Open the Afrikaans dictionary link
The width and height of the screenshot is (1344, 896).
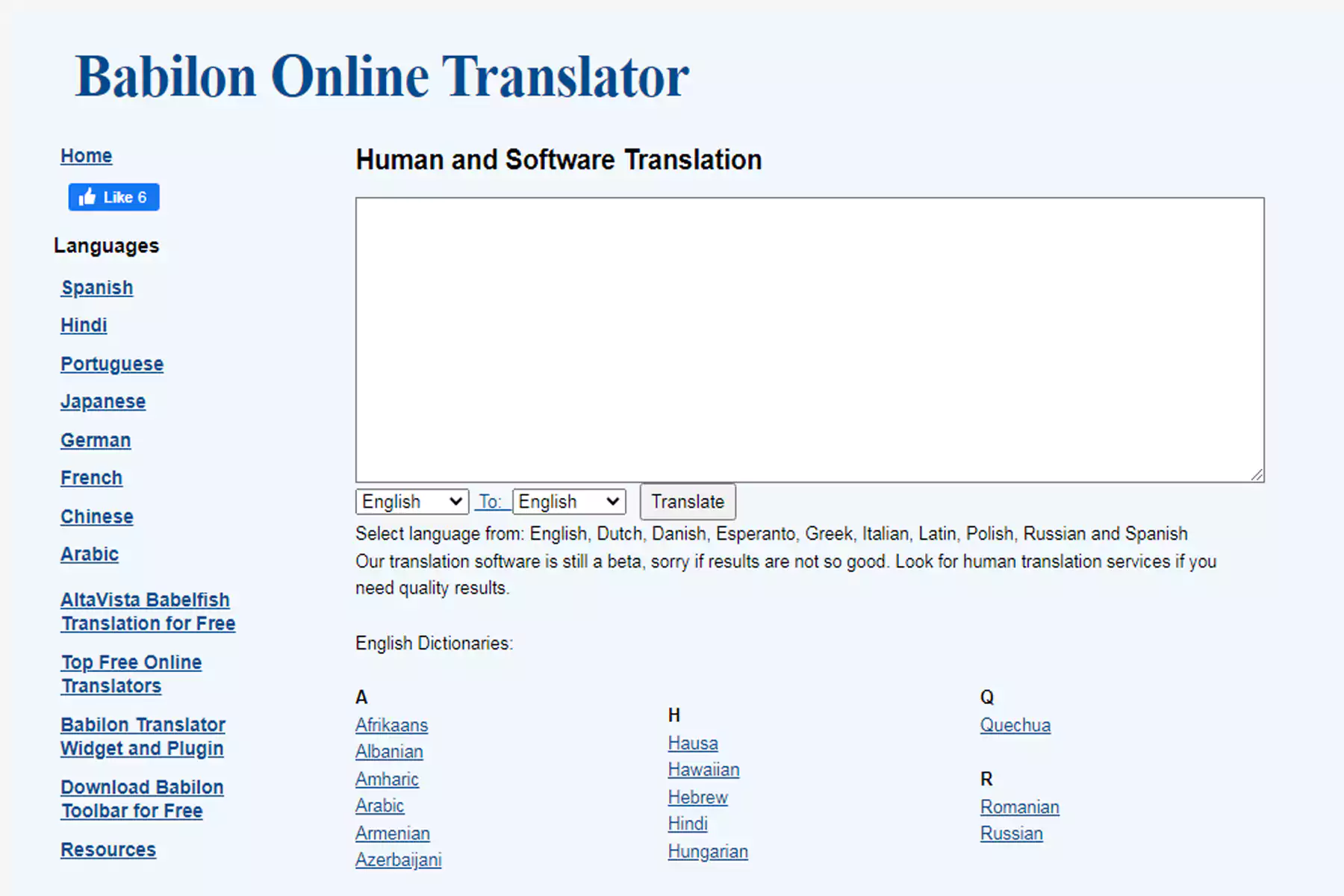coord(391,725)
